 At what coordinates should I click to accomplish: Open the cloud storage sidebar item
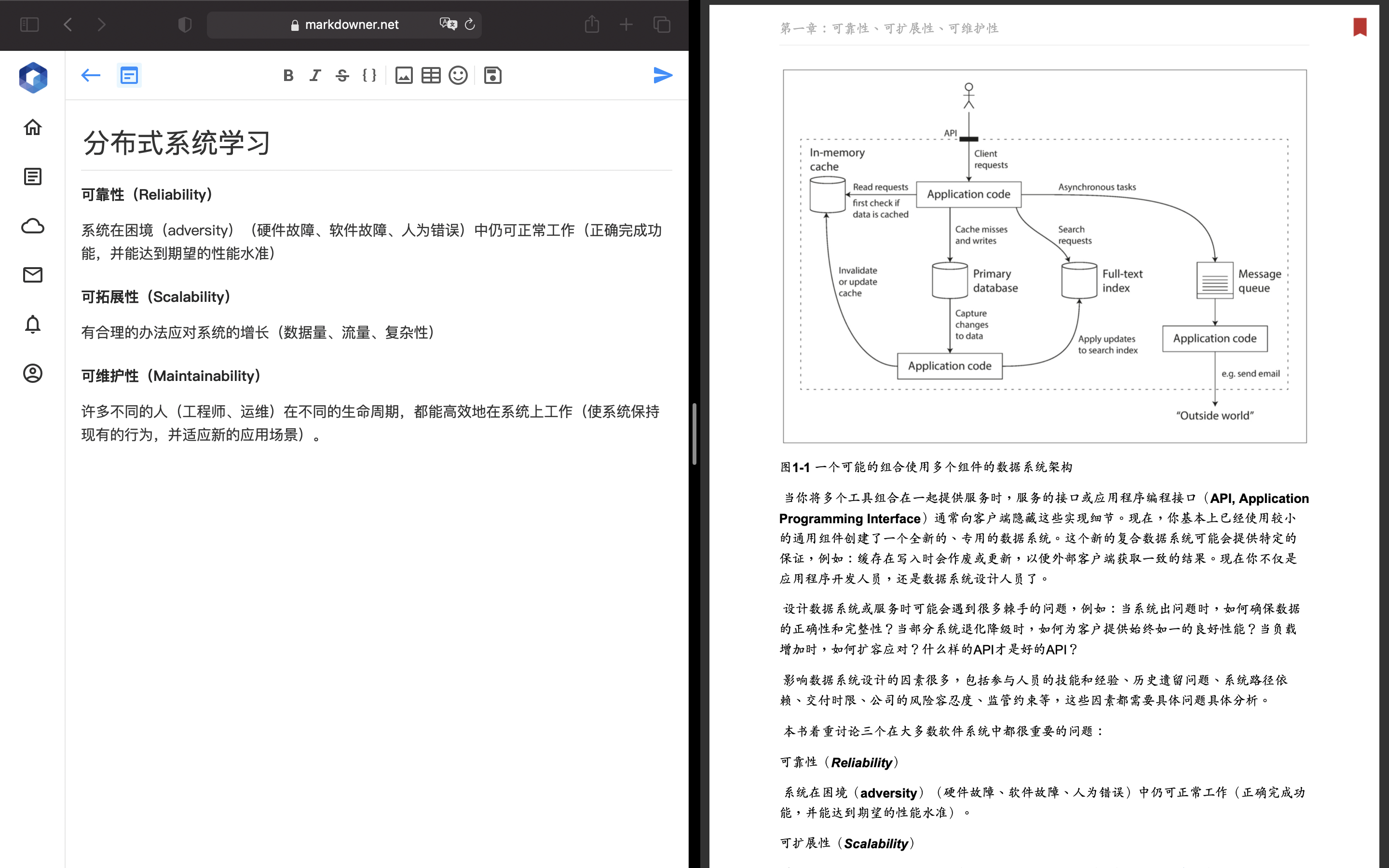[33, 226]
